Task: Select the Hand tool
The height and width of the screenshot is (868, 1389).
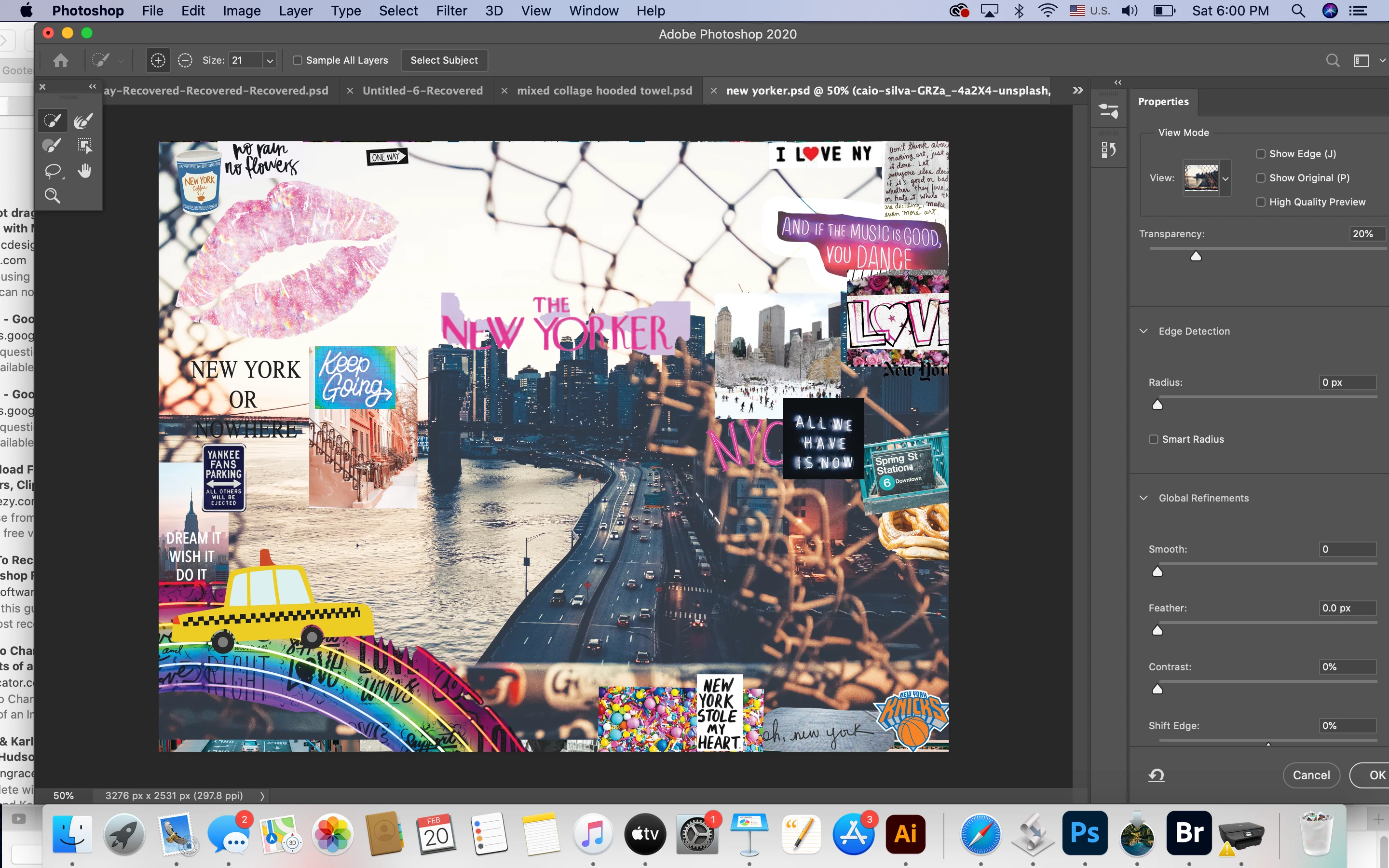Action: coord(84,171)
